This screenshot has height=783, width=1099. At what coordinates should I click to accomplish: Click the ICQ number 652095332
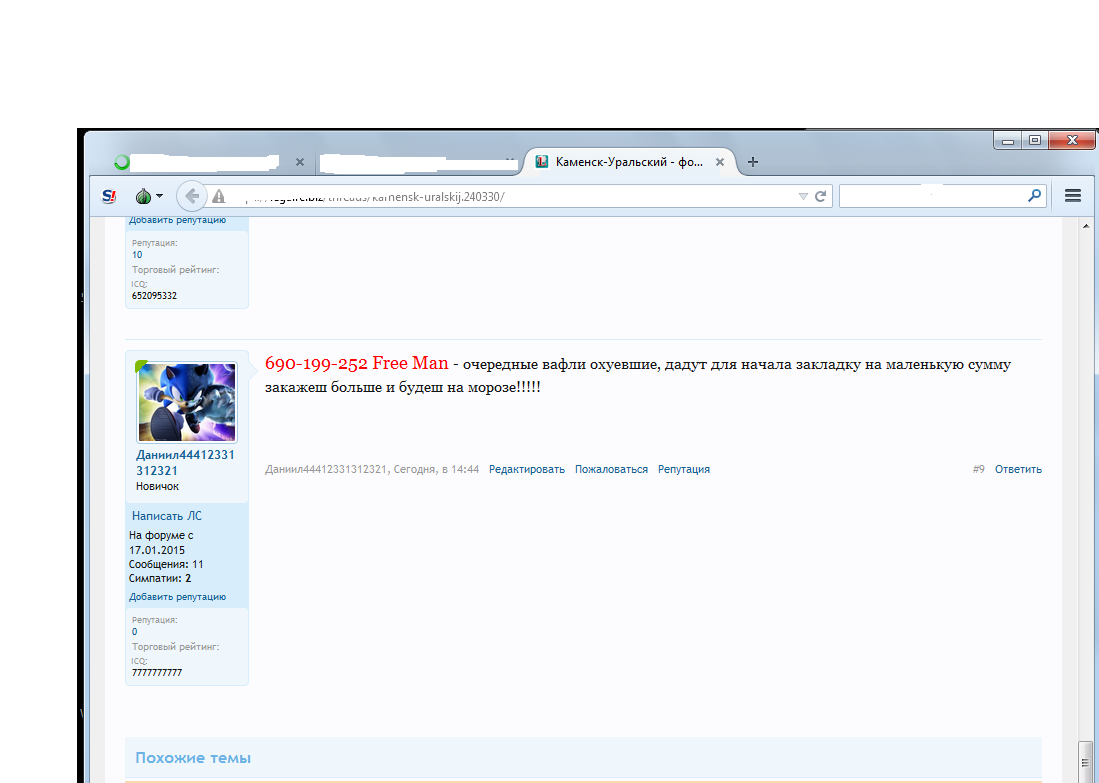[154, 296]
